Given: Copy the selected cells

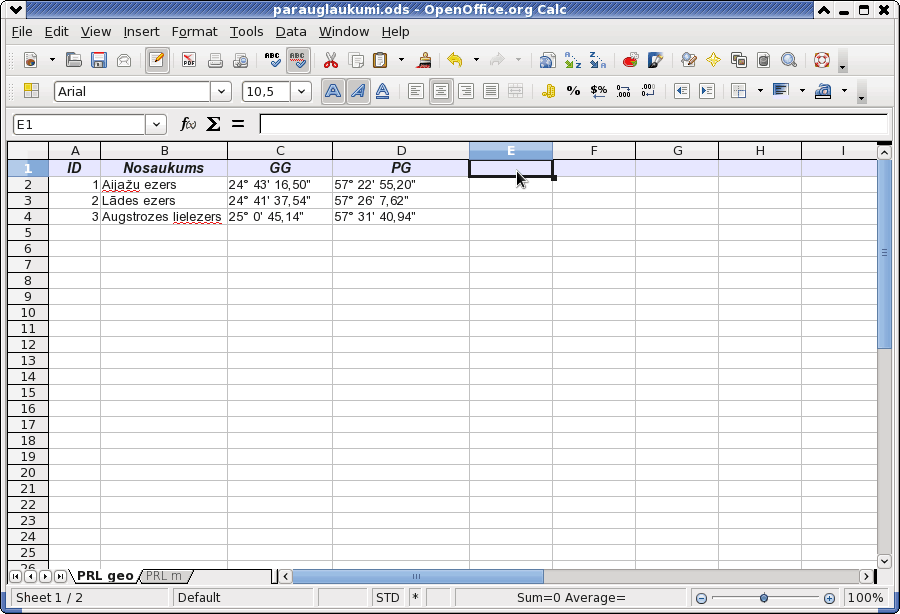Looking at the screenshot, I should point(356,60).
